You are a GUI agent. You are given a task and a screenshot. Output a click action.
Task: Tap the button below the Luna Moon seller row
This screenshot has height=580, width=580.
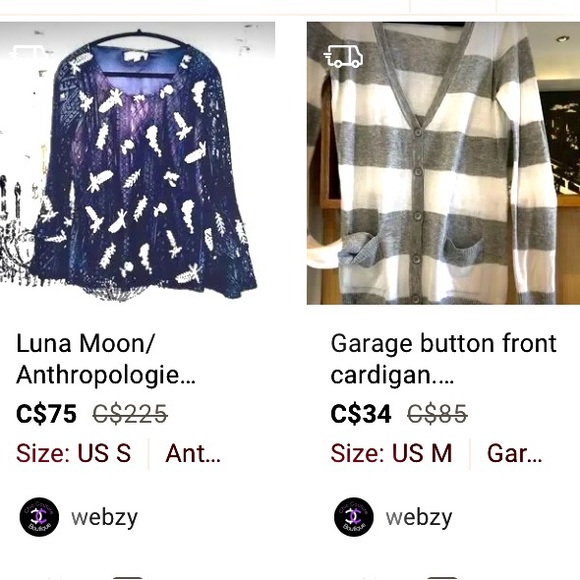click(128, 577)
